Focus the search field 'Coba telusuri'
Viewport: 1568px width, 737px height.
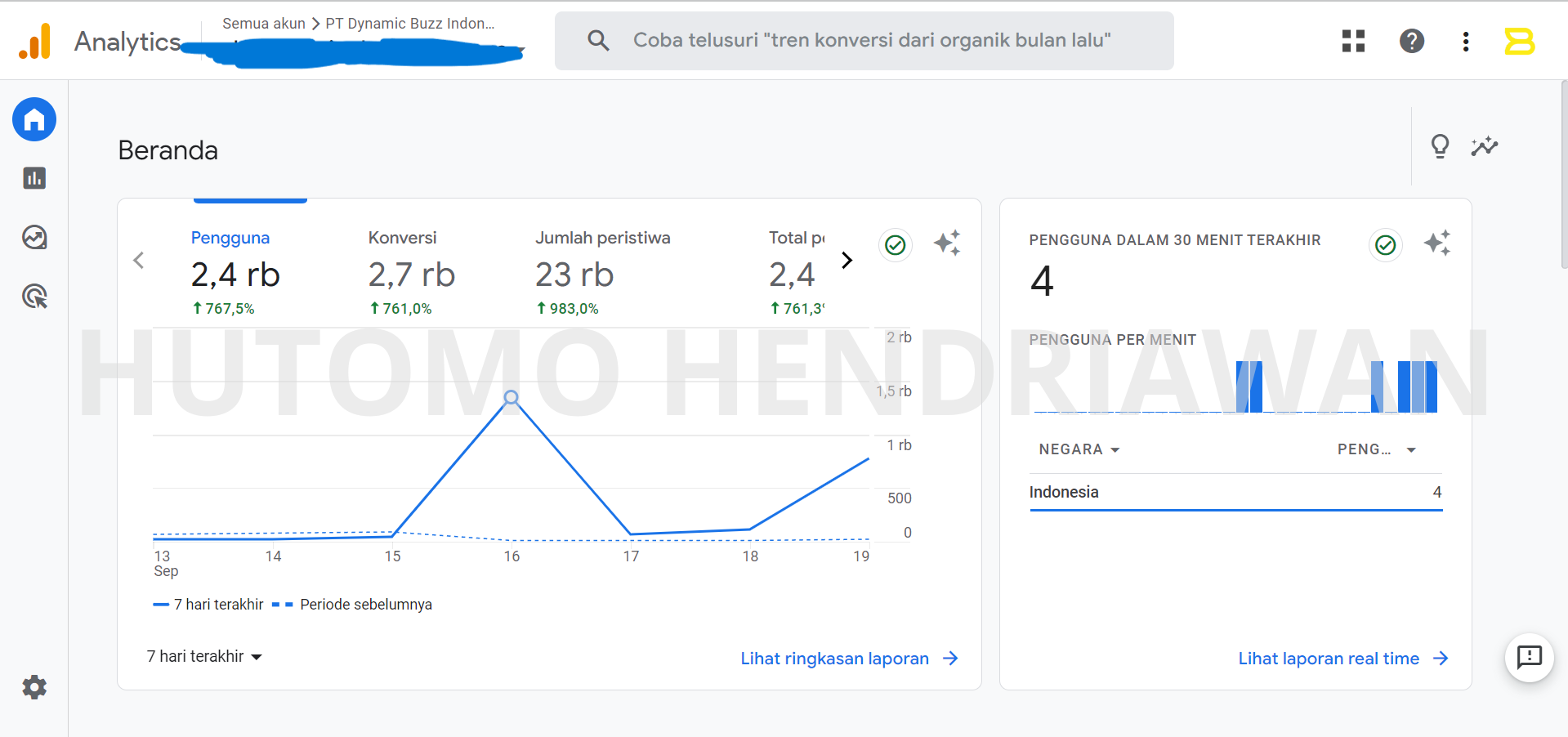coord(864,41)
